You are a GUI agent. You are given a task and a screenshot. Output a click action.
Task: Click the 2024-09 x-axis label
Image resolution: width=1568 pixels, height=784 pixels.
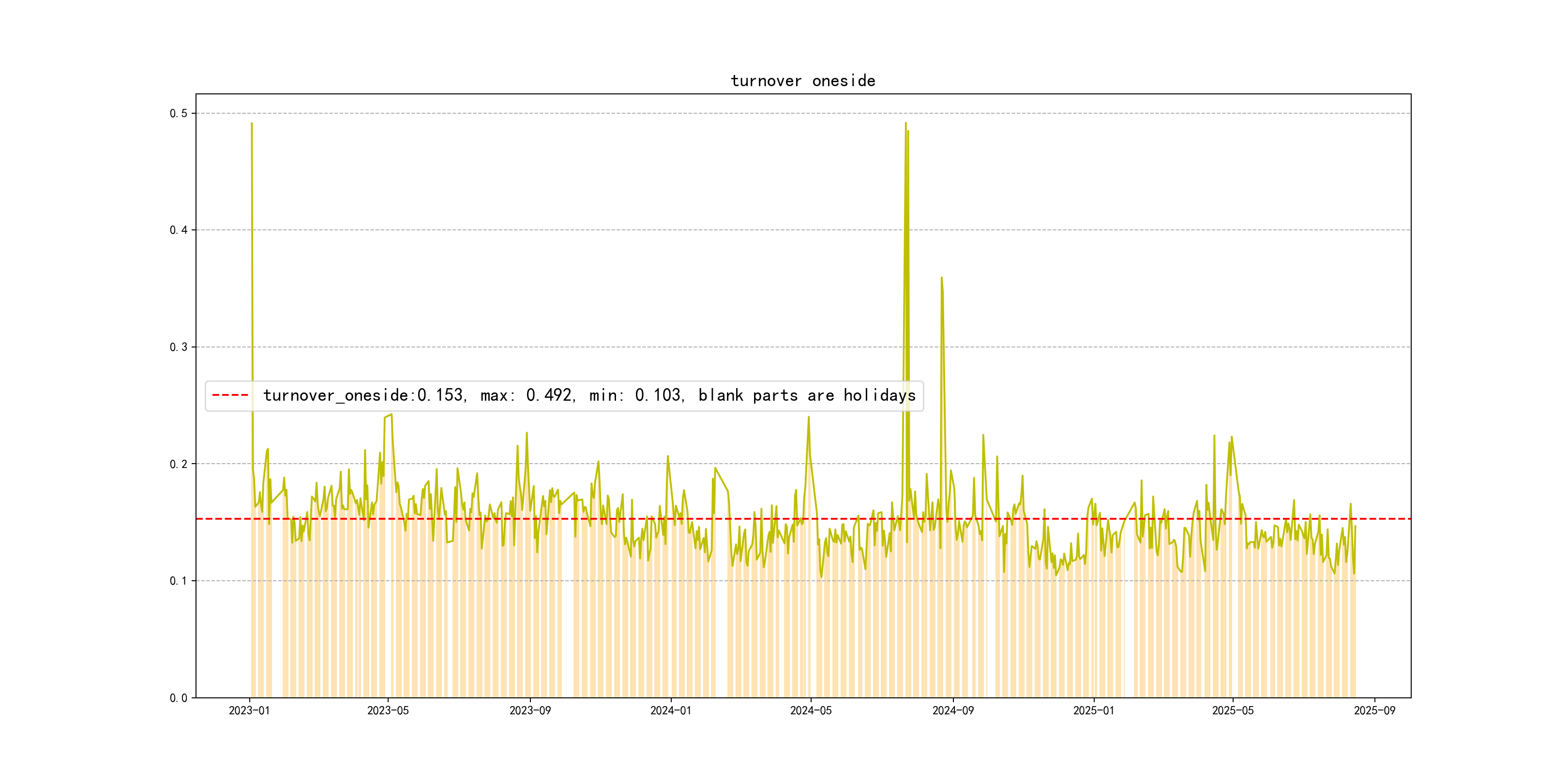click(952, 710)
